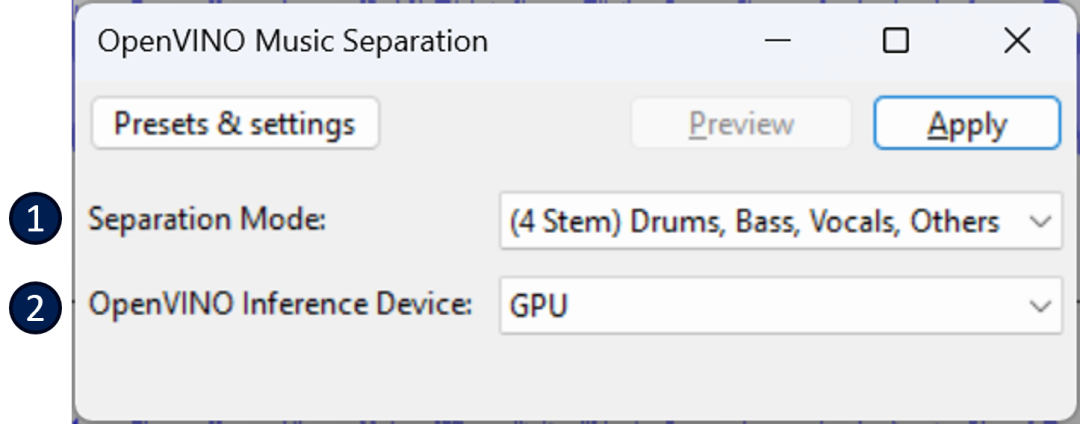The height and width of the screenshot is (424, 1080).
Task: Select the '(4 Stem) Drums, Bass, Vocals, Others' text
Action: pos(754,221)
